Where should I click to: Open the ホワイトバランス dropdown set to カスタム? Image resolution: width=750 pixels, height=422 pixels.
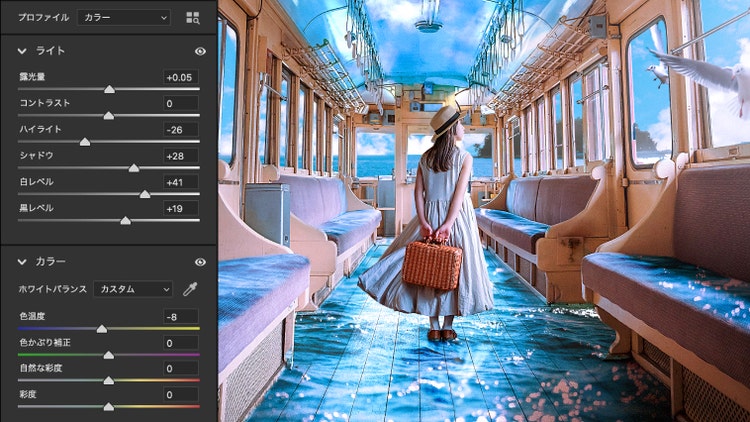(x=133, y=289)
